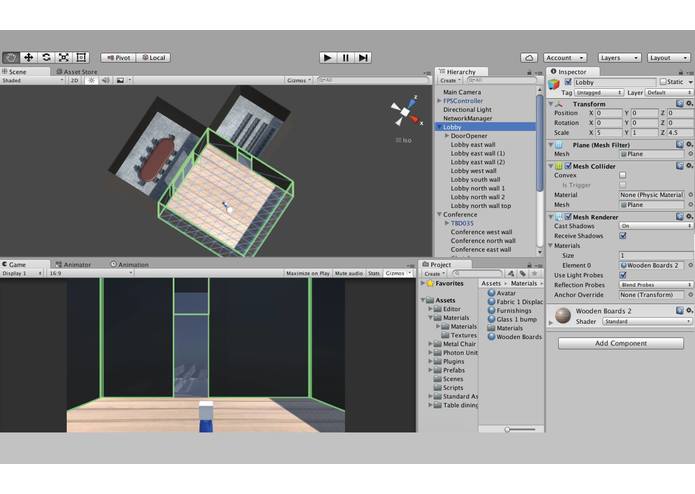695x494 pixels.
Task: Toggle Scene view audio speaker icon
Action: [x=105, y=80]
